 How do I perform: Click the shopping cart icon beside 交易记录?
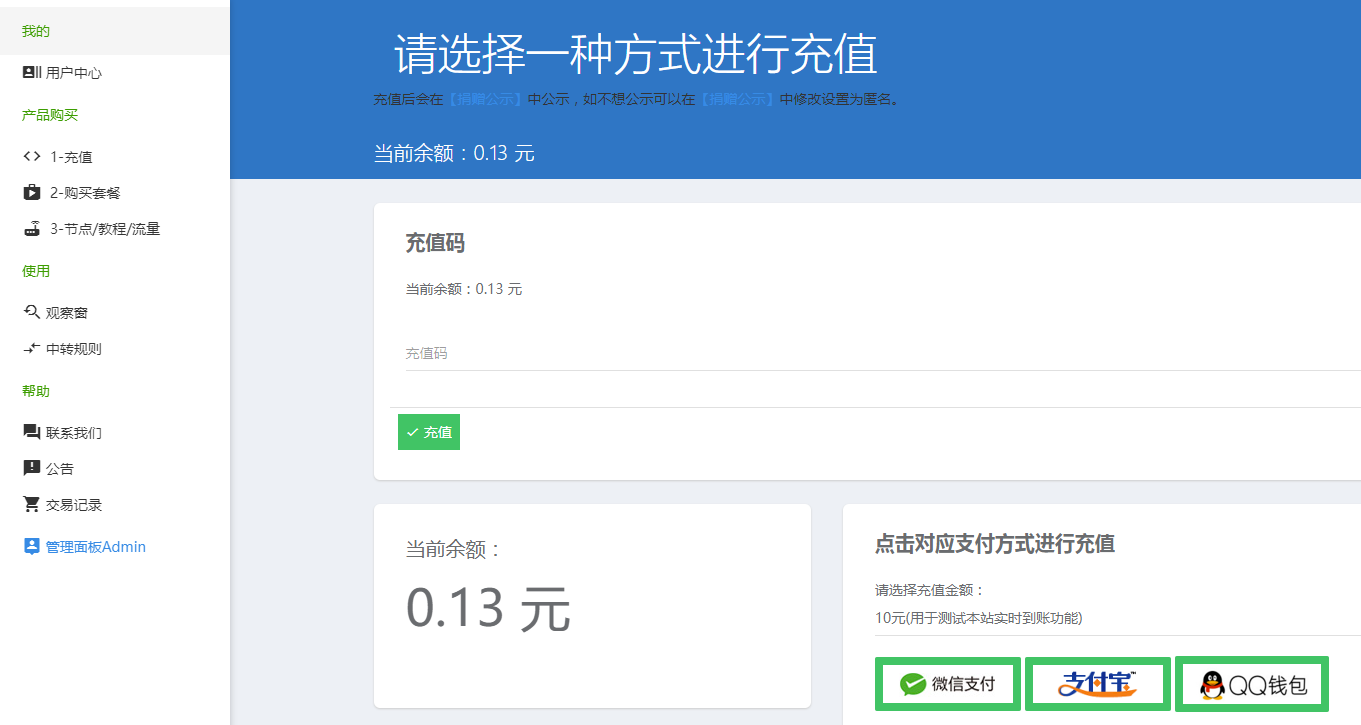32,504
